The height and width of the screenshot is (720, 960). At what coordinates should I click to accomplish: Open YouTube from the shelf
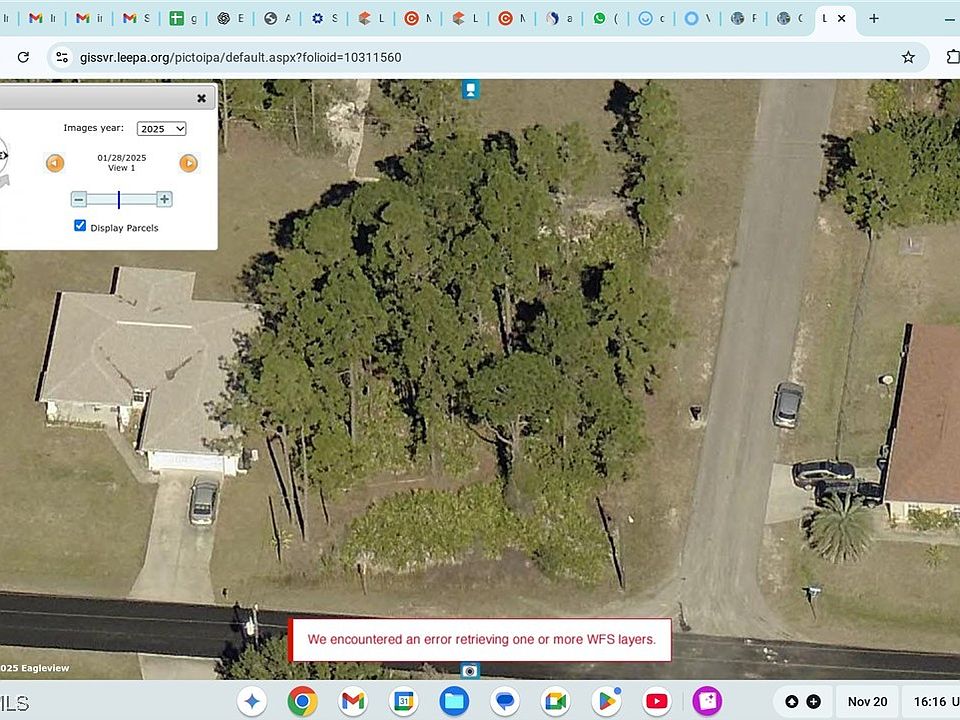point(656,701)
